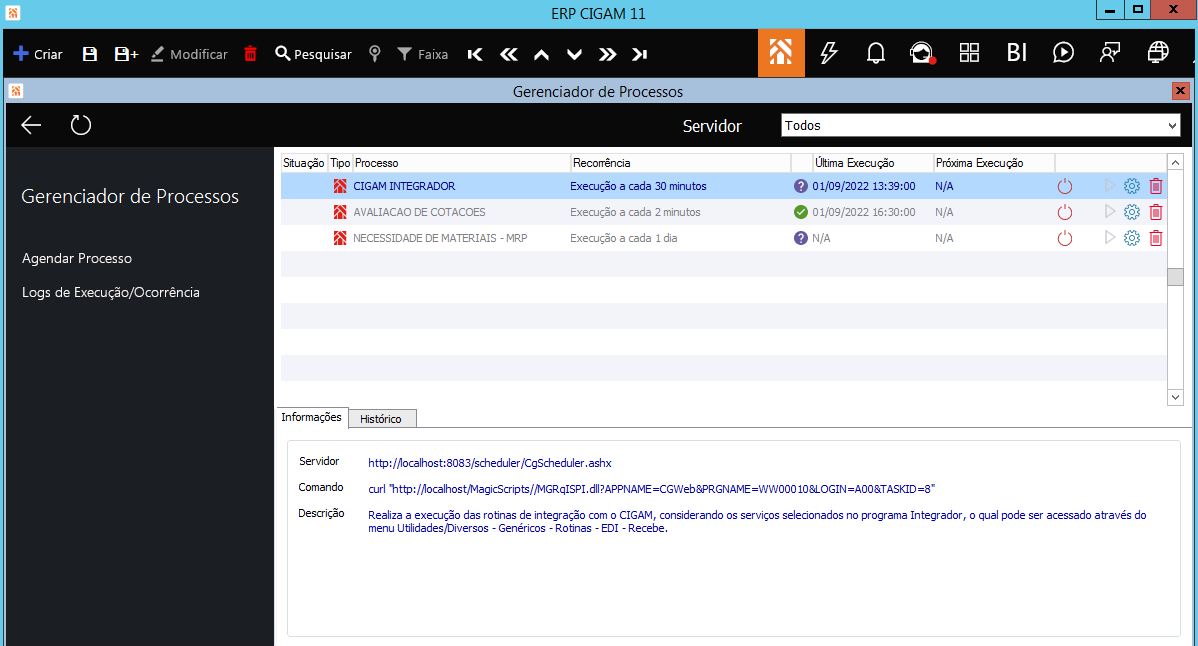Click the trash icon in the top toolbar
The image size is (1198, 646).
click(x=250, y=54)
